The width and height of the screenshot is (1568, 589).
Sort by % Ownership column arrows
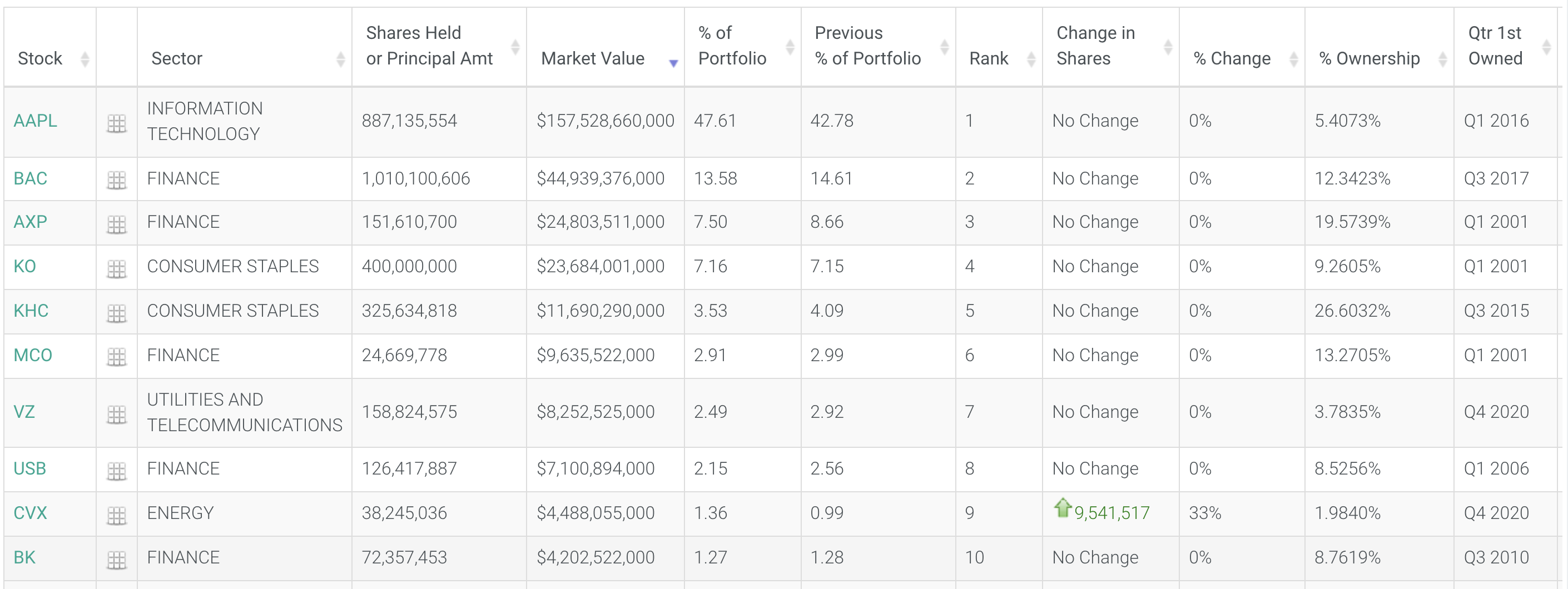[1442, 59]
